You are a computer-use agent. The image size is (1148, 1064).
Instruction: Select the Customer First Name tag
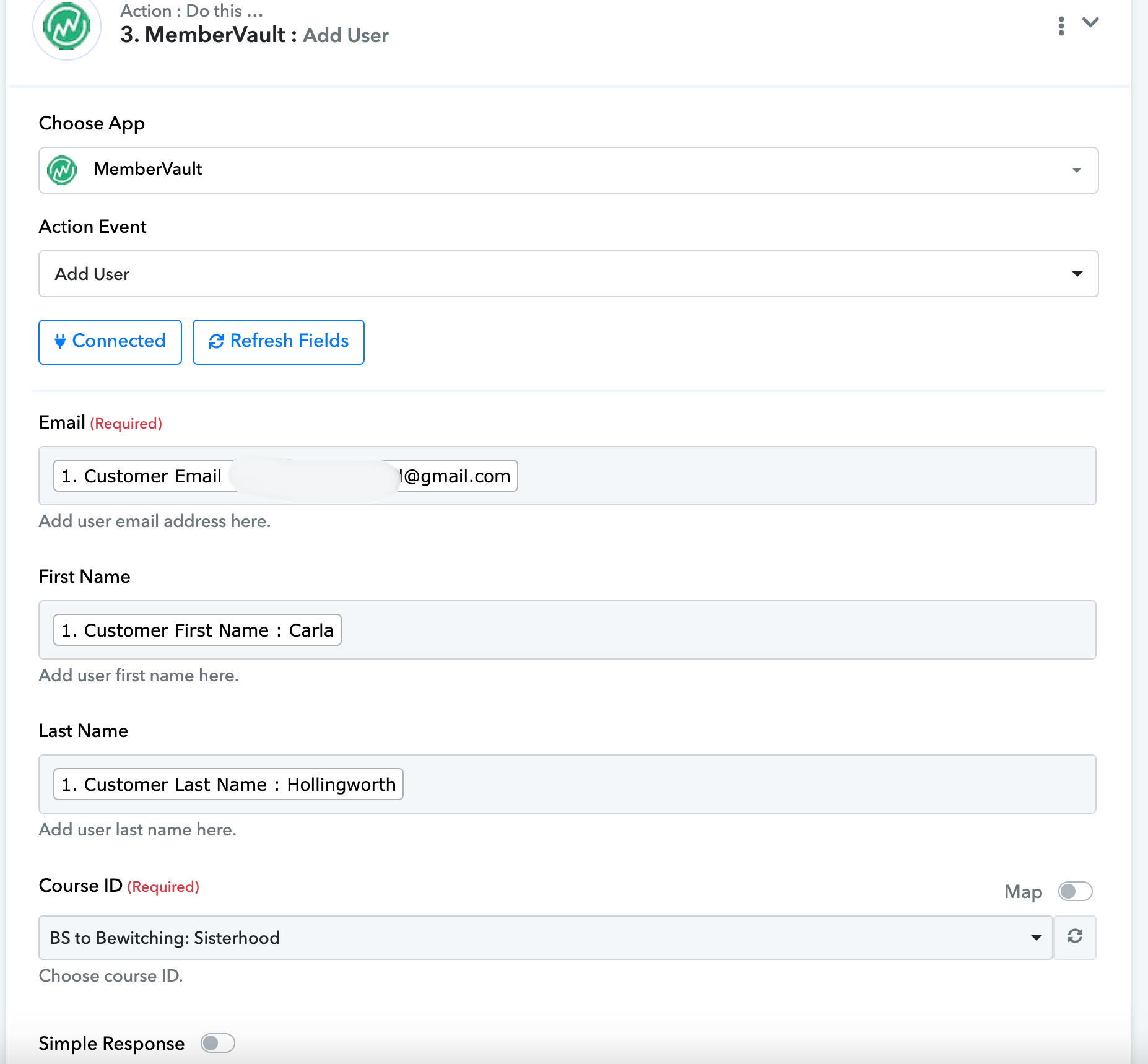pos(197,630)
